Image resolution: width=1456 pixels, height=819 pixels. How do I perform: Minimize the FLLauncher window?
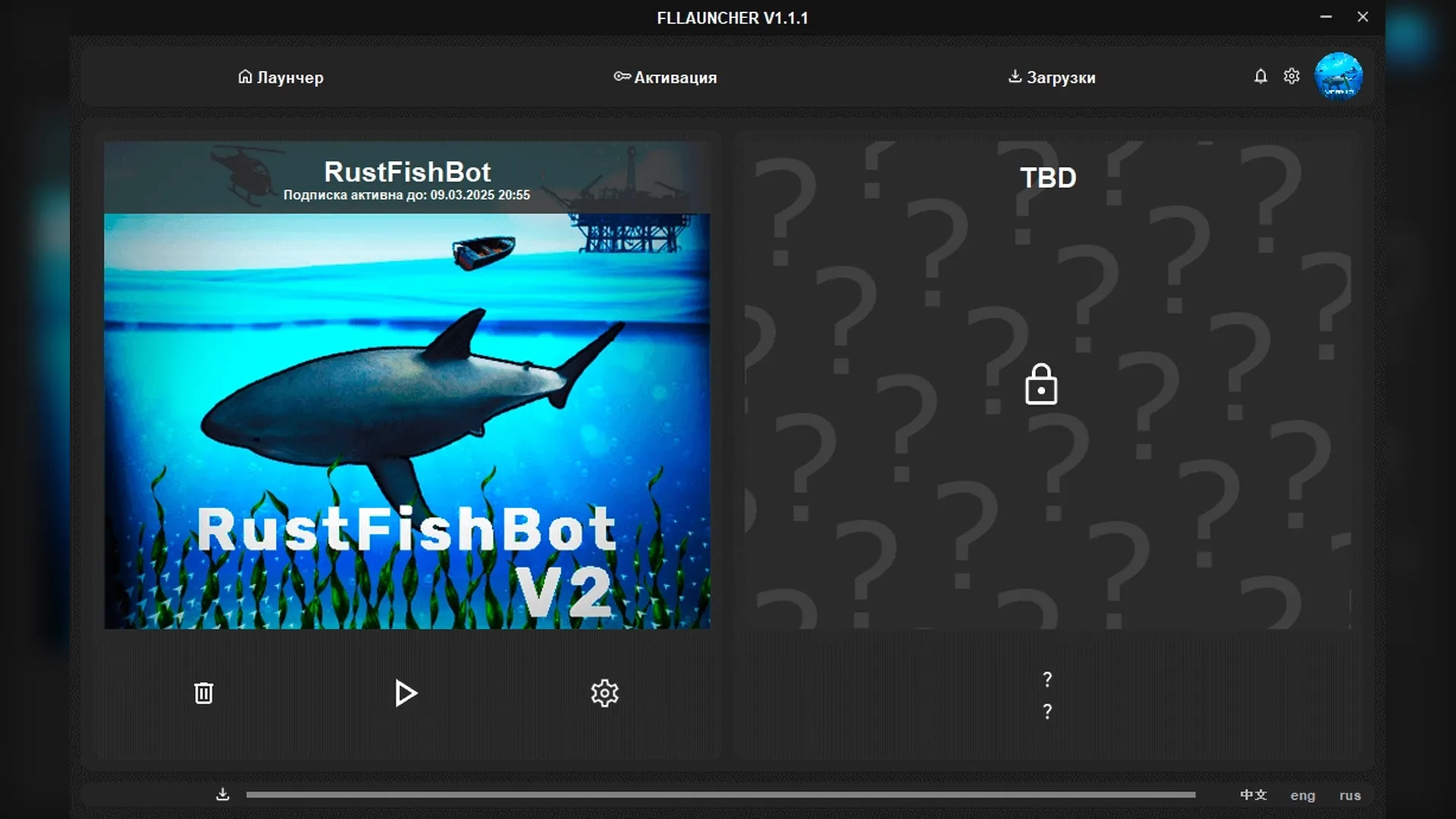click(1326, 17)
